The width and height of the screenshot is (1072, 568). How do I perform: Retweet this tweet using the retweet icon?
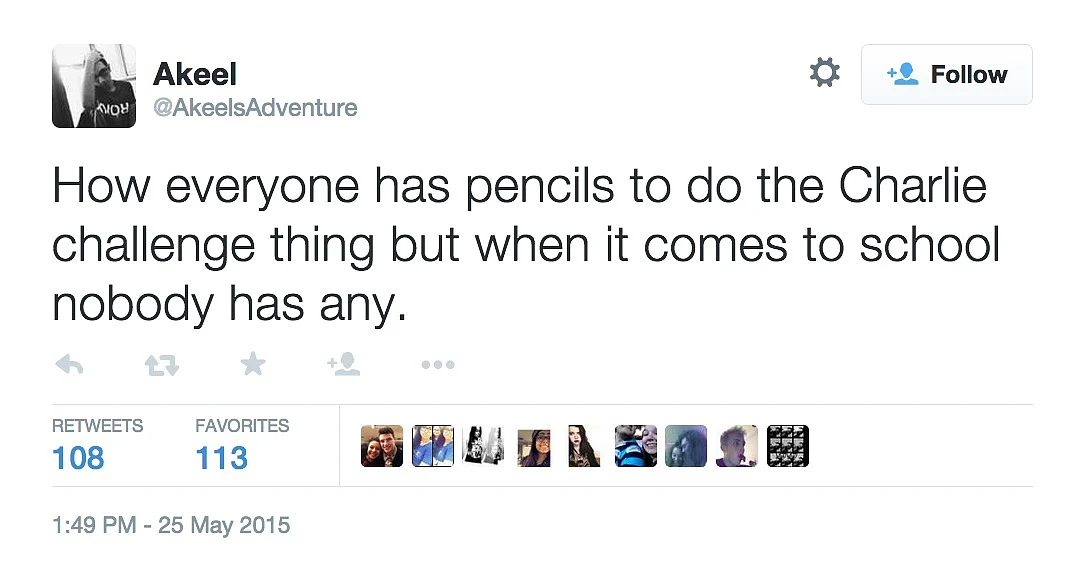click(161, 365)
